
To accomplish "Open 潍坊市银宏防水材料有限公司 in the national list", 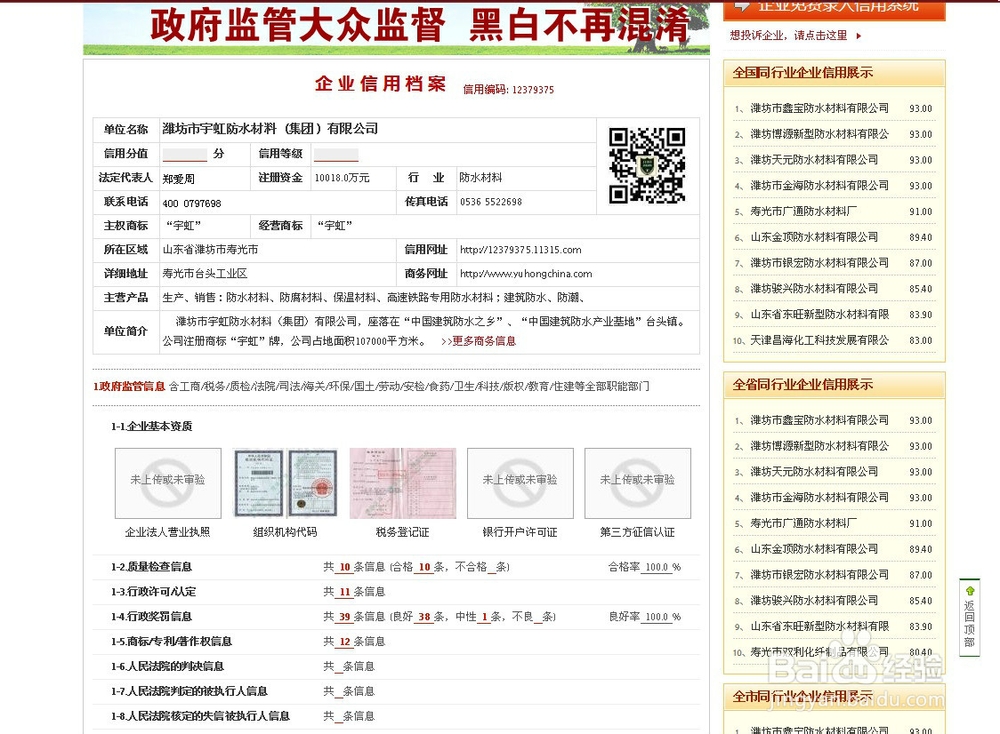I will [820, 263].
